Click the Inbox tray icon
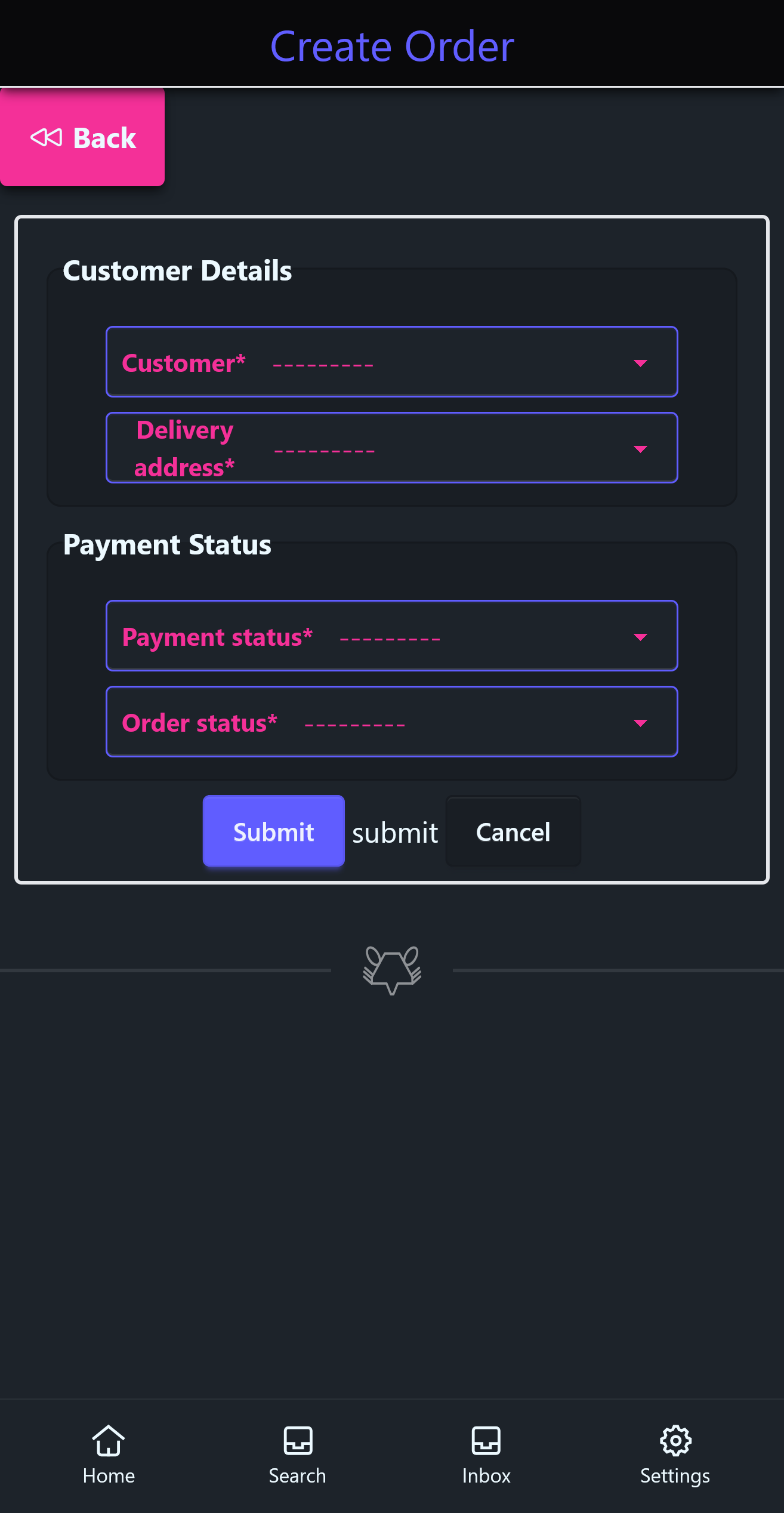784x1513 pixels. click(x=486, y=1441)
